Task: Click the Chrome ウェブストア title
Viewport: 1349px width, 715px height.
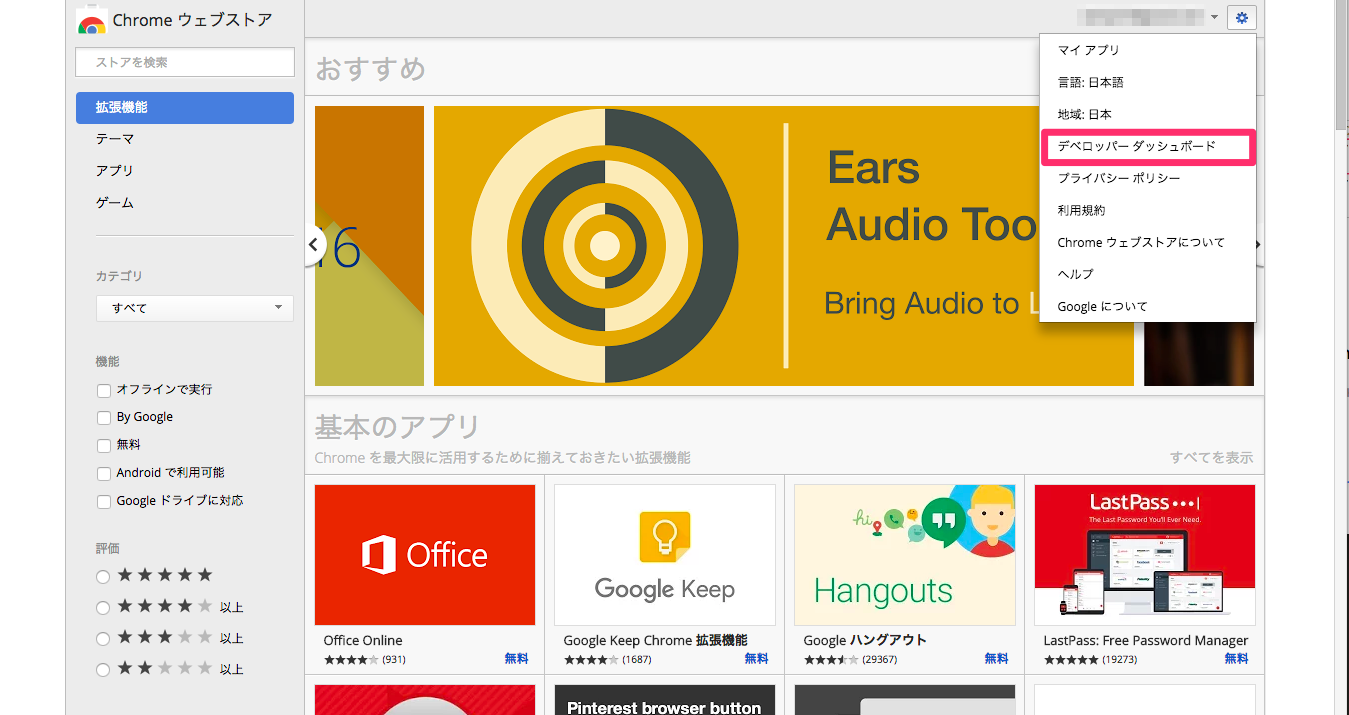Action: (192, 21)
